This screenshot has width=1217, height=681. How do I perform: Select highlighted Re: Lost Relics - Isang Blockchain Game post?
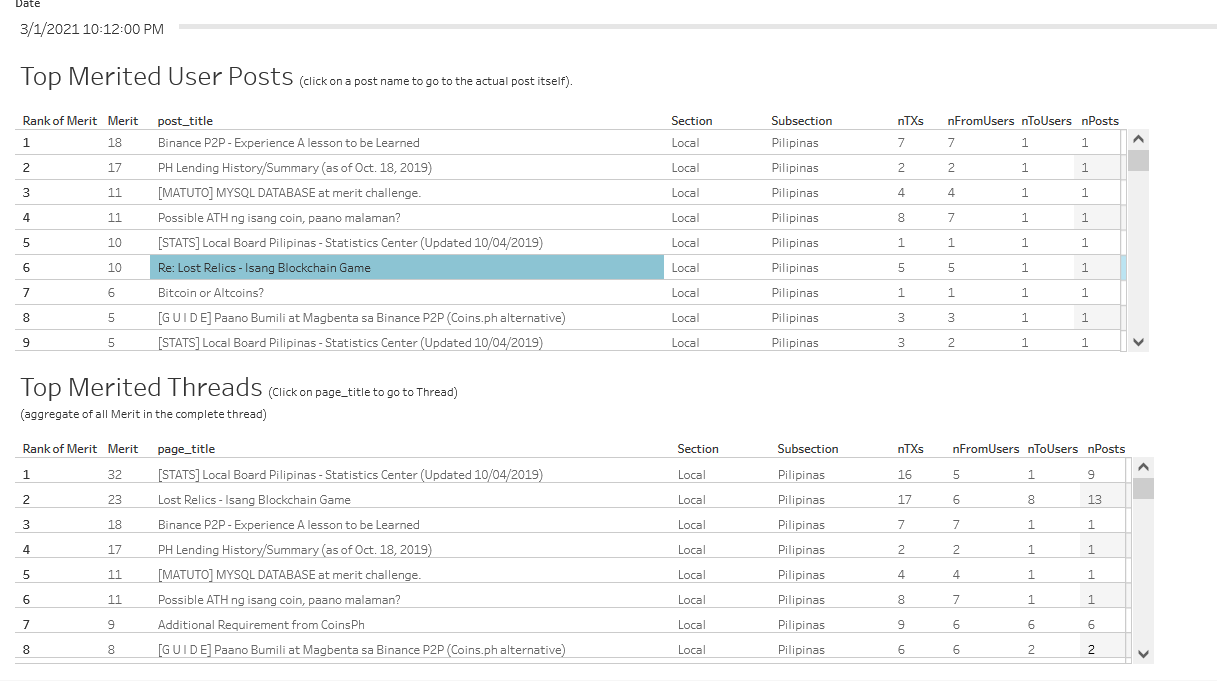pos(407,267)
